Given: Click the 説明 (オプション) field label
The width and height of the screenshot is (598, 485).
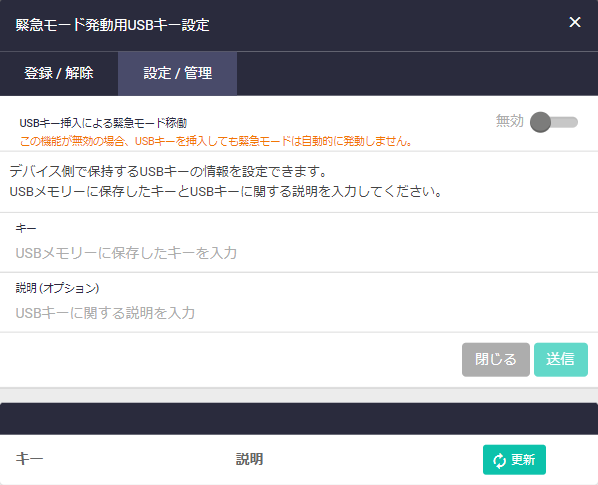Looking at the screenshot, I should tap(57, 288).
